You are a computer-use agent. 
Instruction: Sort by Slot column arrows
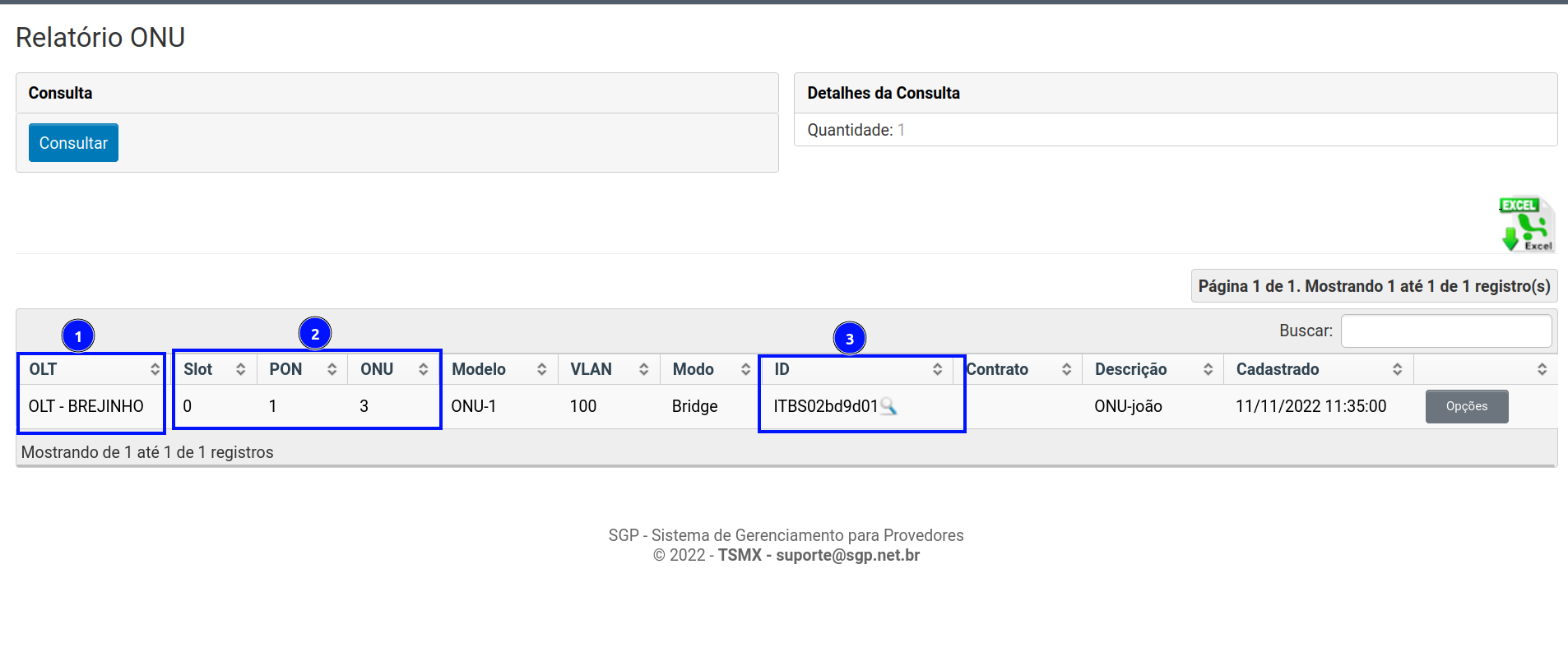click(x=240, y=370)
